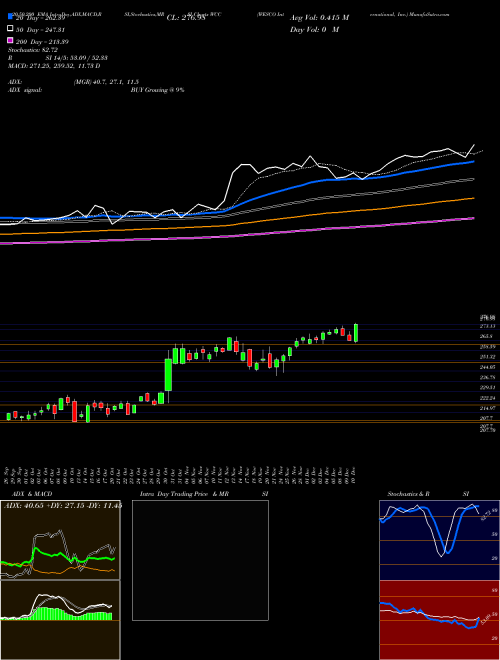Open the empty intraday trading price chart box
The height and width of the screenshot is (660, 500).
tap(200, 560)
